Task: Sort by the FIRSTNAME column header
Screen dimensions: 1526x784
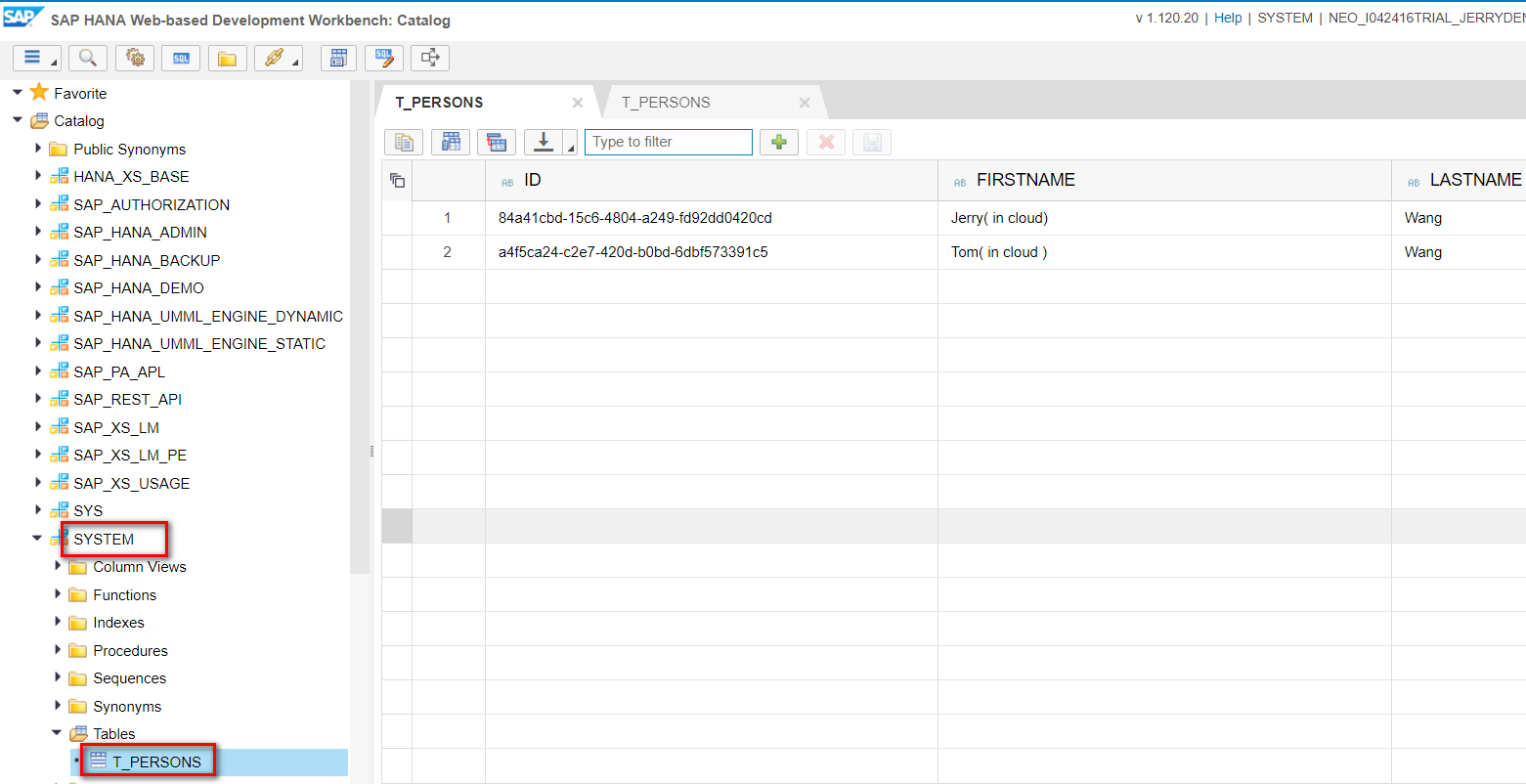Action: coord(1164,180)
